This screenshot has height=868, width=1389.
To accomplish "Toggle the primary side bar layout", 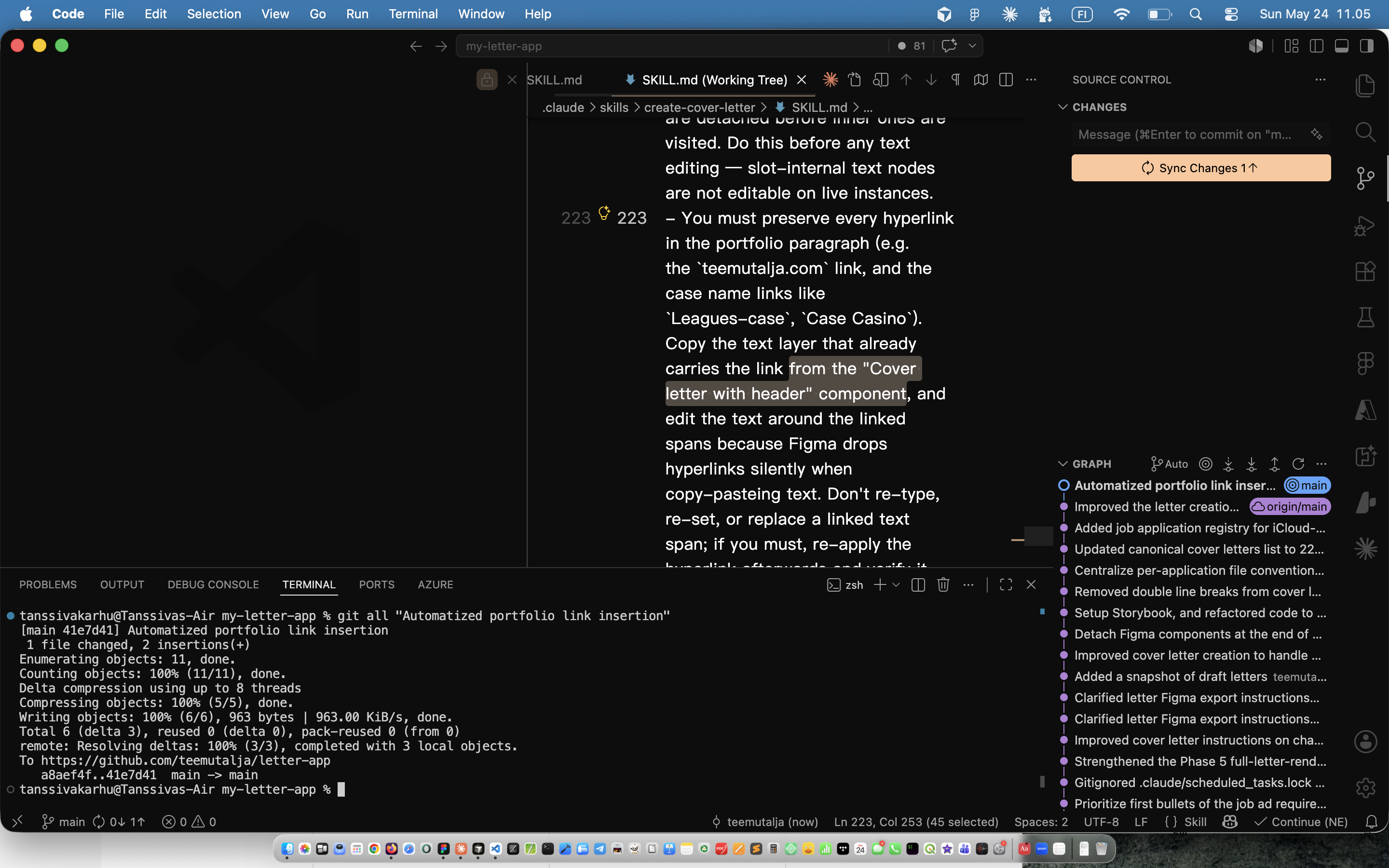I will 1317,46.
